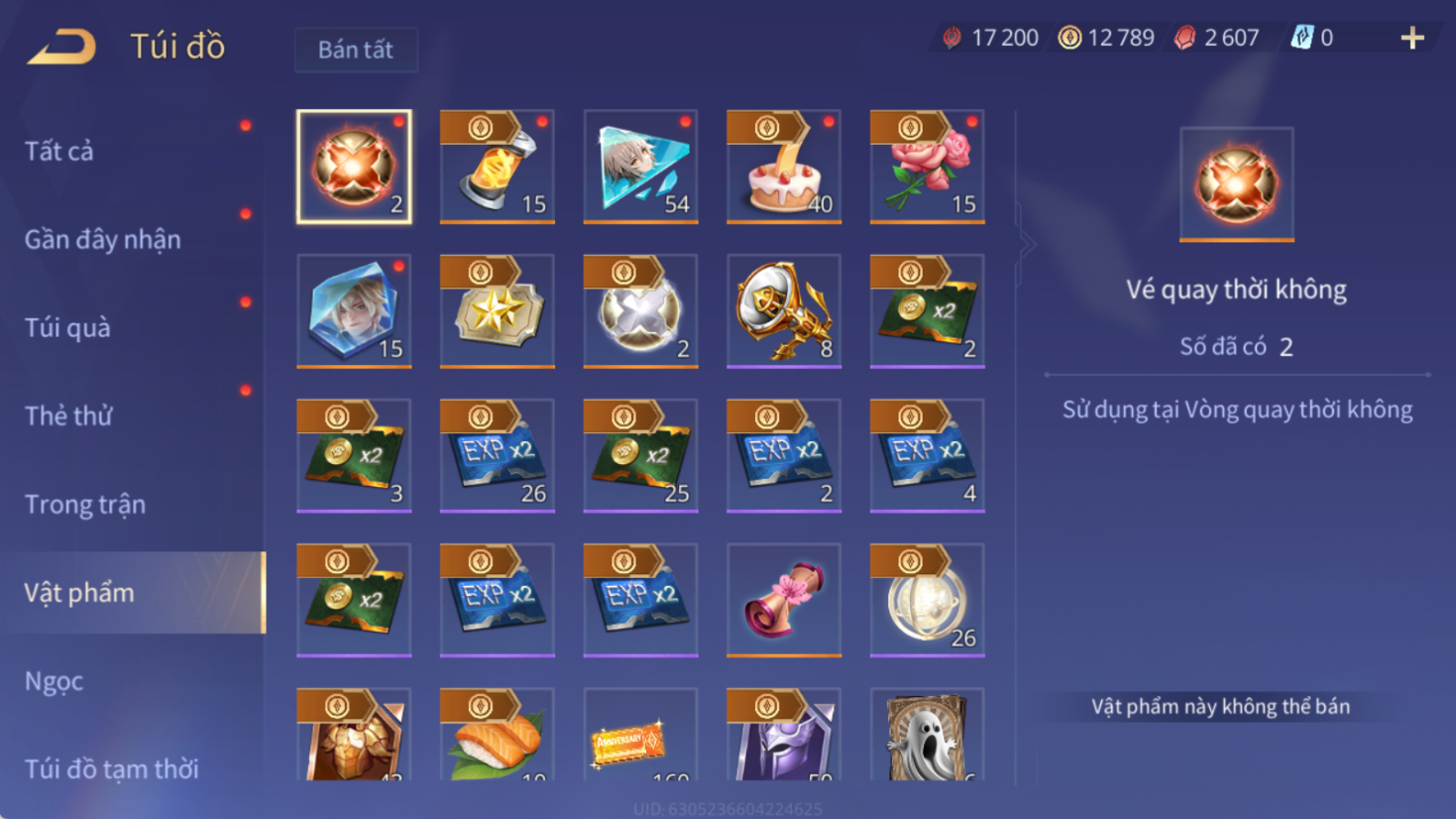Viewport: 1456px width, 819px height.
Task: Click the 17 200 red gem balance
Action: pos(990,38)
